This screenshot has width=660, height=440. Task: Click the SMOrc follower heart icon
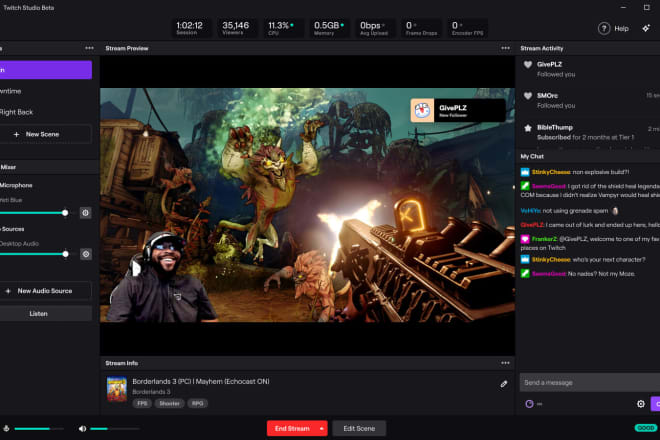[528, 96]
